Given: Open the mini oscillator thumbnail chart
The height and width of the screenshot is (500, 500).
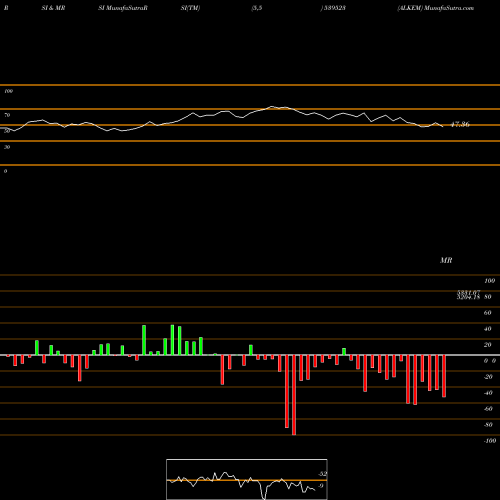Looking at the screenshot, I should 247,479.
